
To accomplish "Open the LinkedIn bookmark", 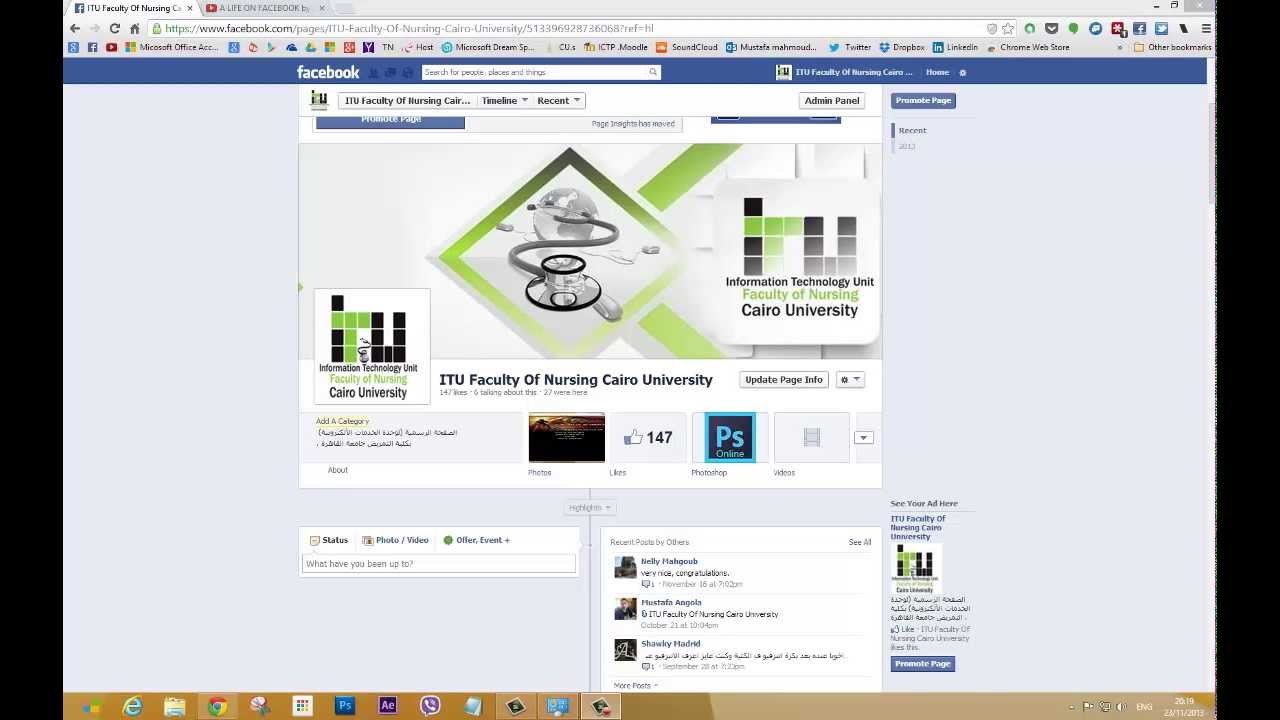I will [955, 47].
